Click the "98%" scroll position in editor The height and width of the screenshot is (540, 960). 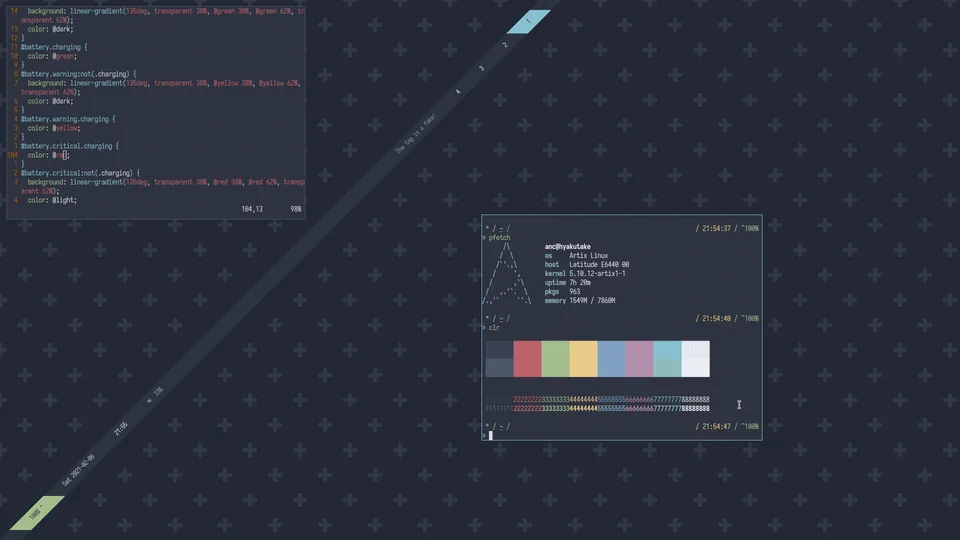(296, 209)
